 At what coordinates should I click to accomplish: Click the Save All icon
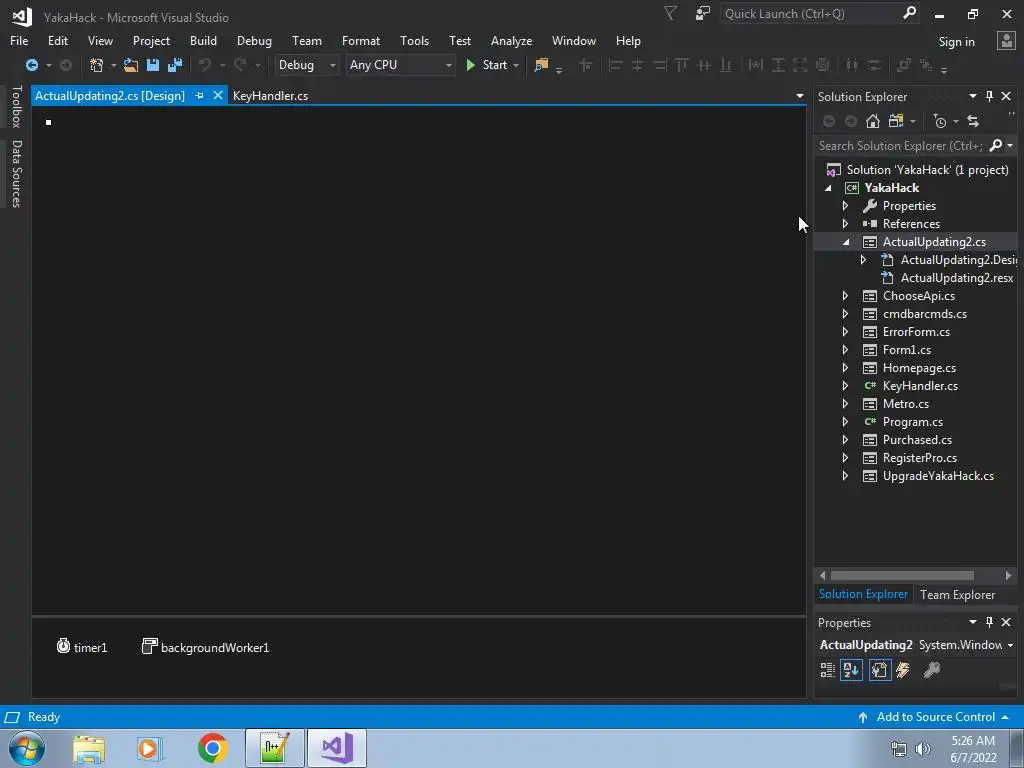tap(175, 65)
